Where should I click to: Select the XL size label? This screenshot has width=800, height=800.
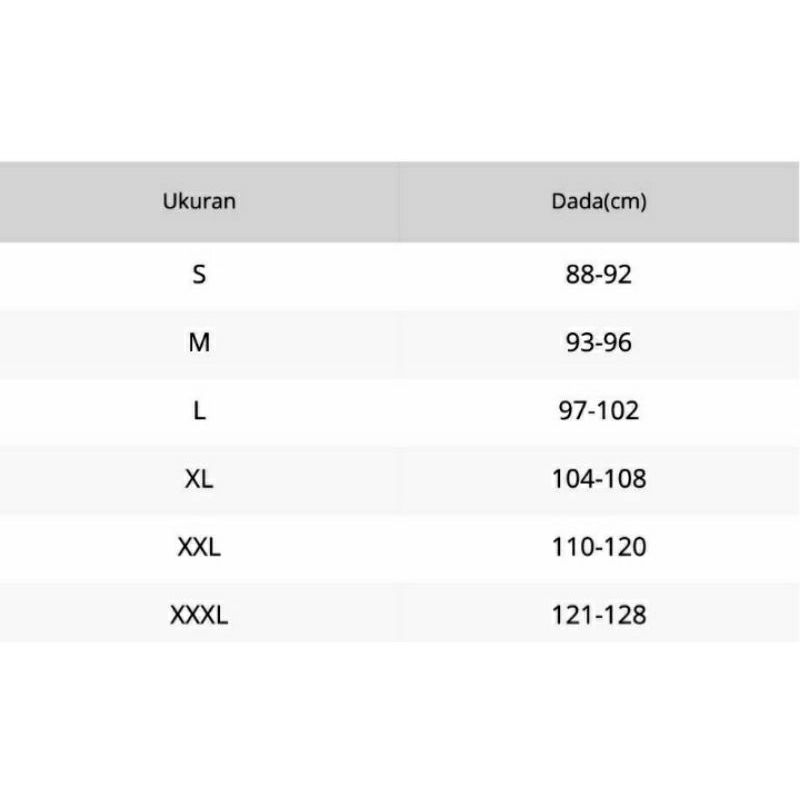tap(199, 478)
